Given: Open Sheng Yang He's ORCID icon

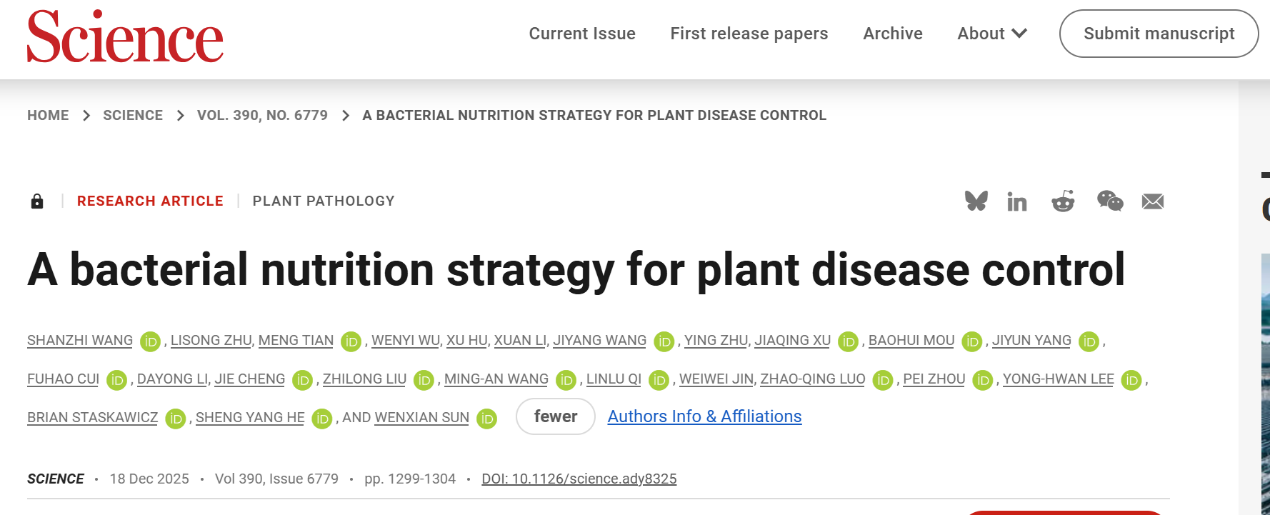Looking at the screenshot, I should 322,418.
